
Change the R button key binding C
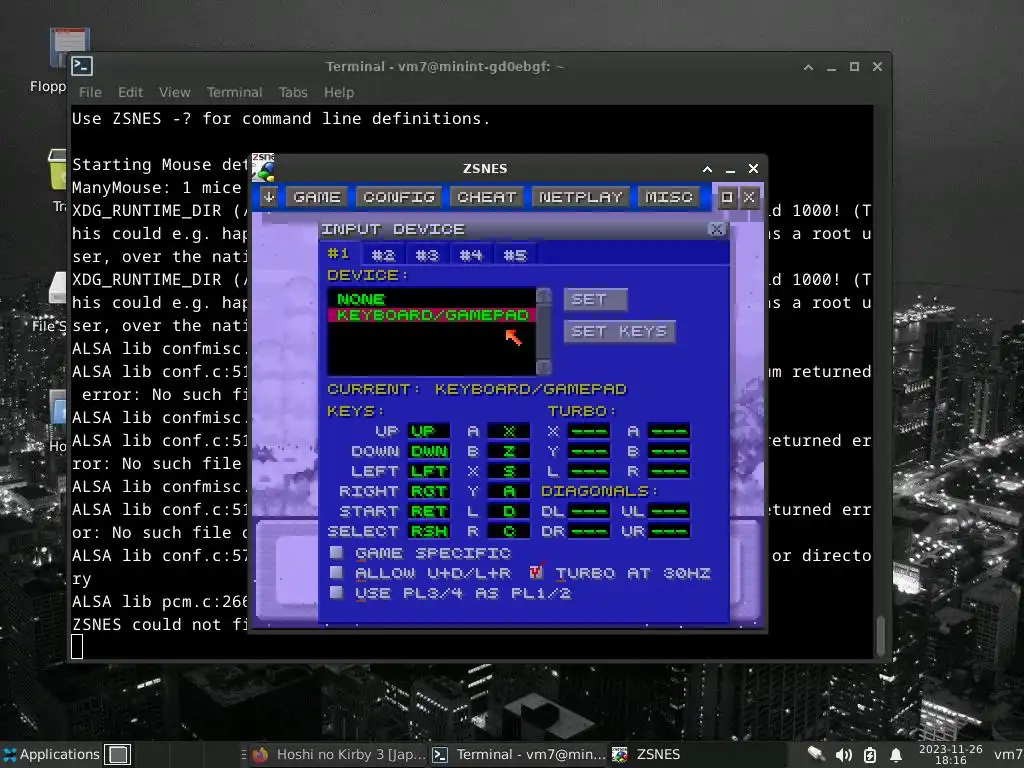[509, 532]
